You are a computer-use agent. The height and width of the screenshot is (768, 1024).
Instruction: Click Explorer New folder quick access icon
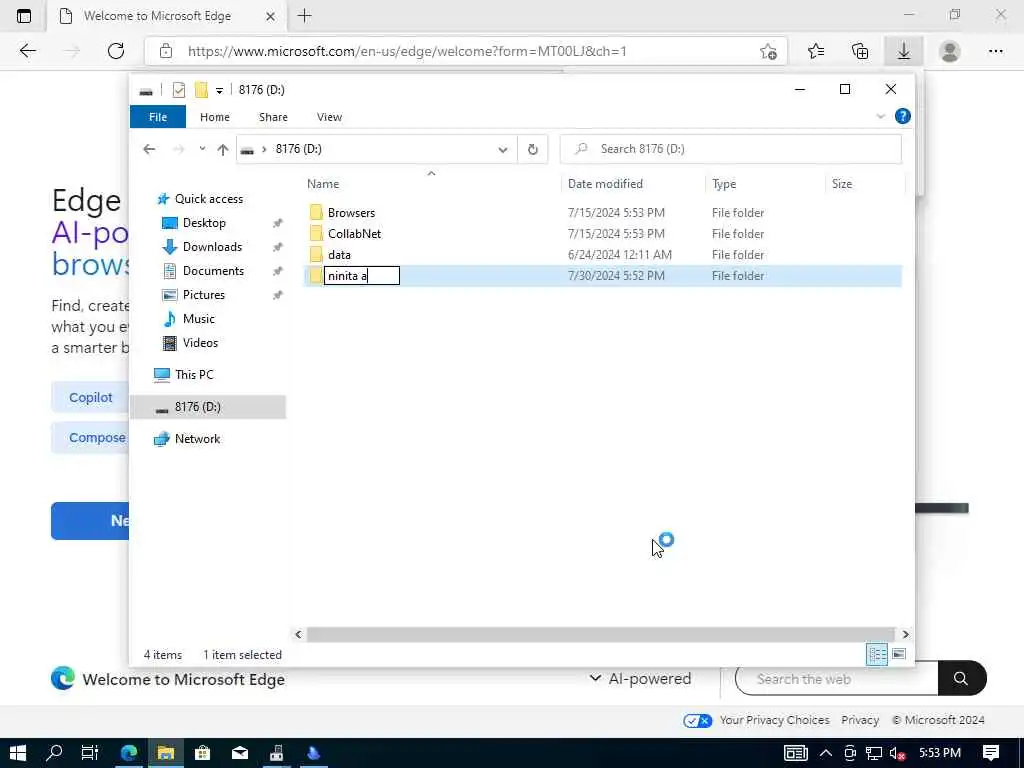201,90
